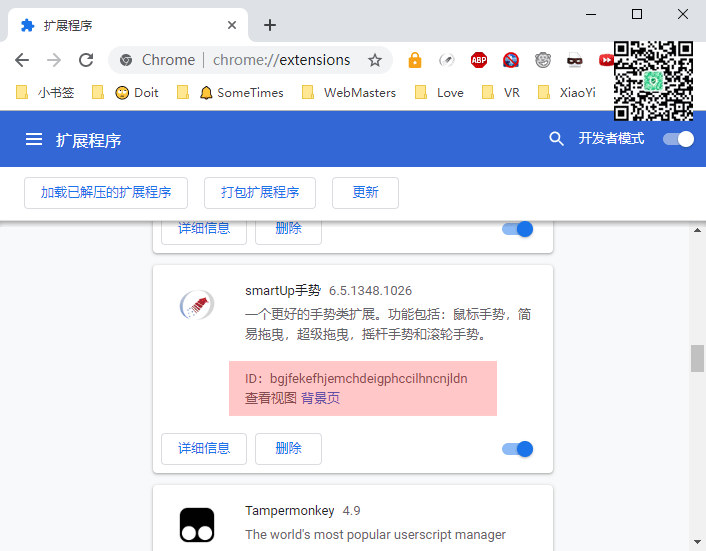Image resolution: width=706 pixels, height=551 pixels.
Task: Open the SomeTimes bookmark folder
Action: point(241,93)
